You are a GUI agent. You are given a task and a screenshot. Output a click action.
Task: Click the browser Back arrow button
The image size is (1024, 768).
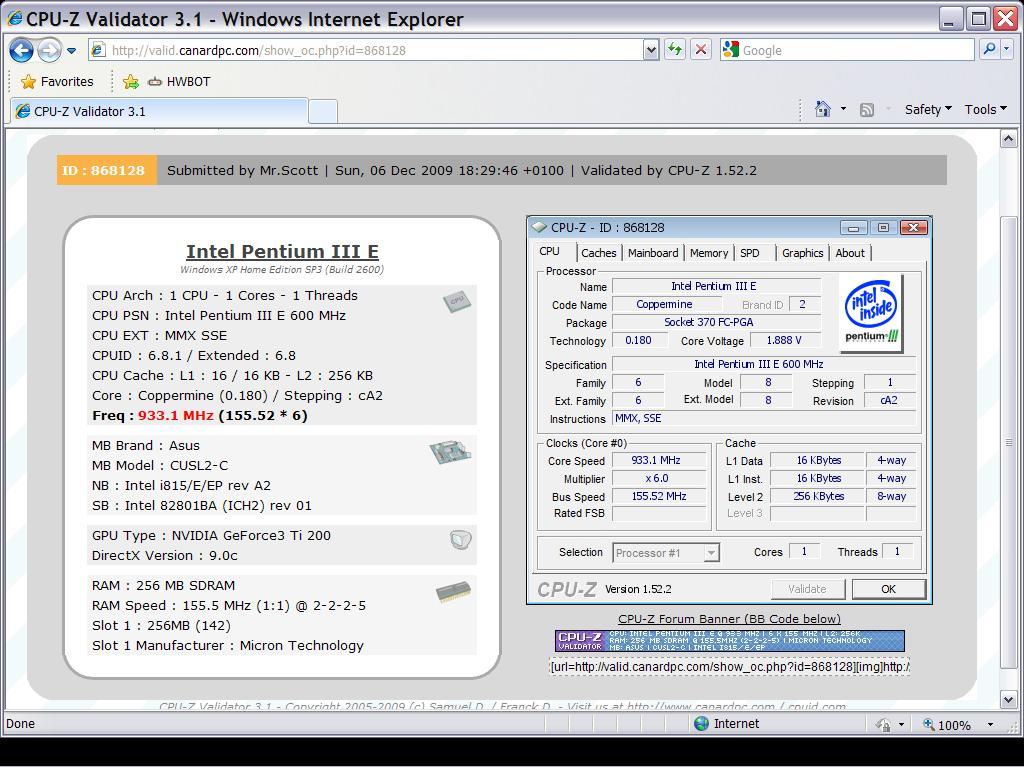pos(21,50)
